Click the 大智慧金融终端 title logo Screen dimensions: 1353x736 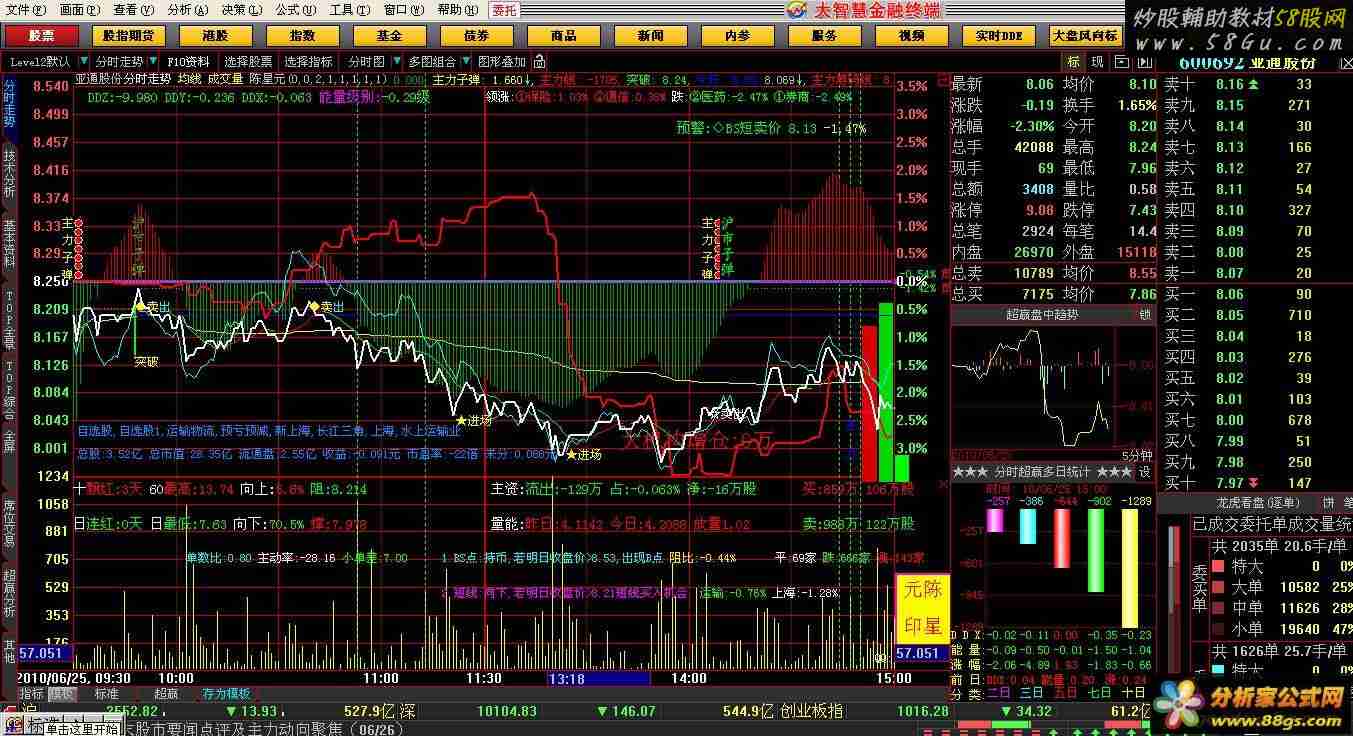pos(866,10)
